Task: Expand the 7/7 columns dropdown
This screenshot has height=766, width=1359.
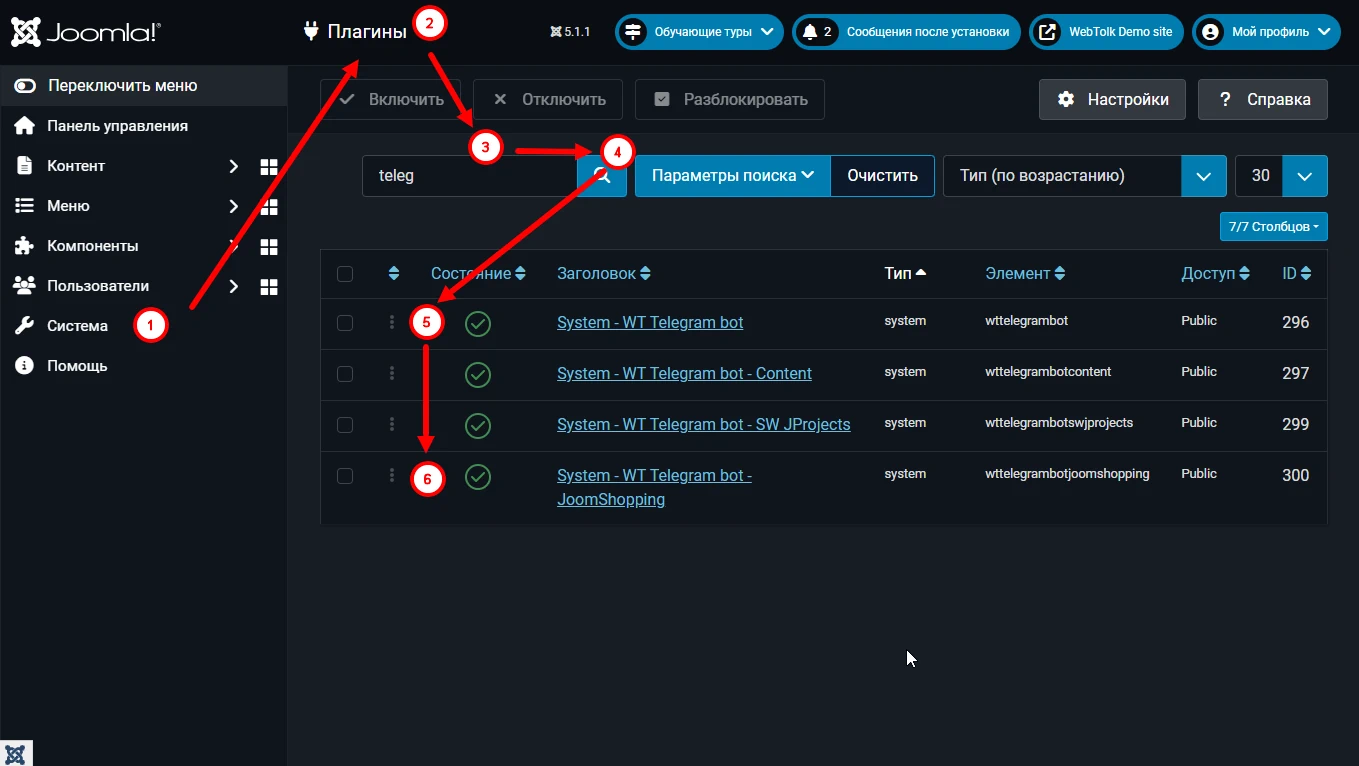Action: tap(1273, 227)
